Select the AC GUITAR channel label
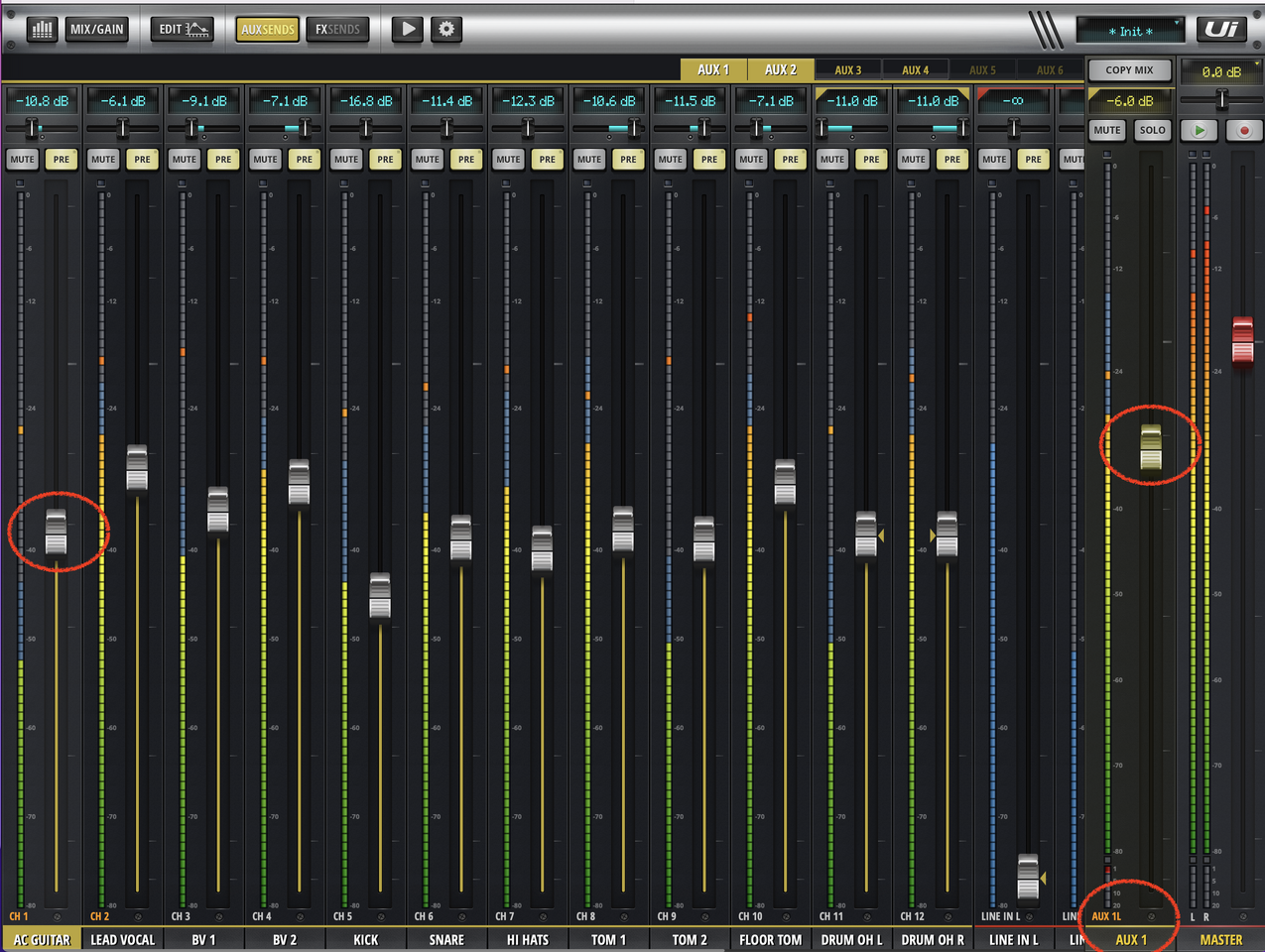This screenshot has height=952, width=1265. [x=42, y=939]
